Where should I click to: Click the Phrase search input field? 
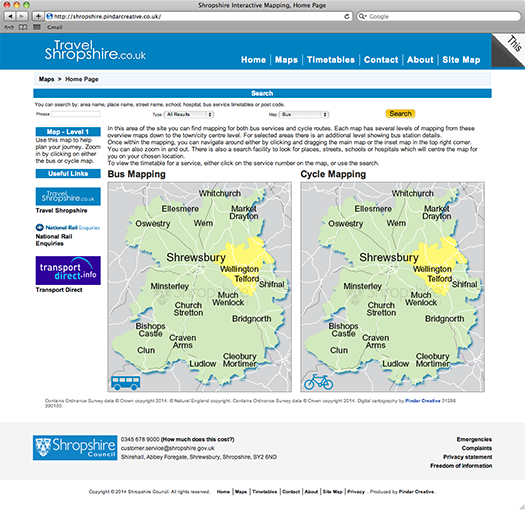[76, 114]
